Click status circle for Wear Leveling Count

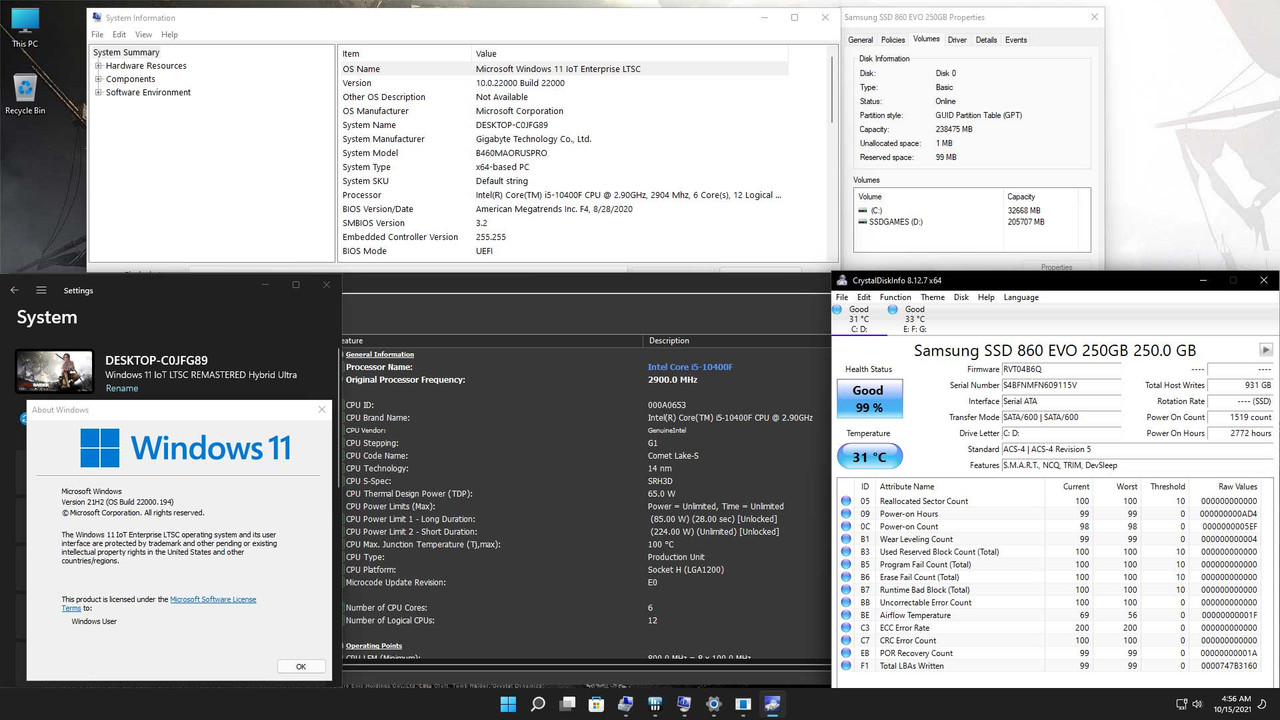click(846, 539)
